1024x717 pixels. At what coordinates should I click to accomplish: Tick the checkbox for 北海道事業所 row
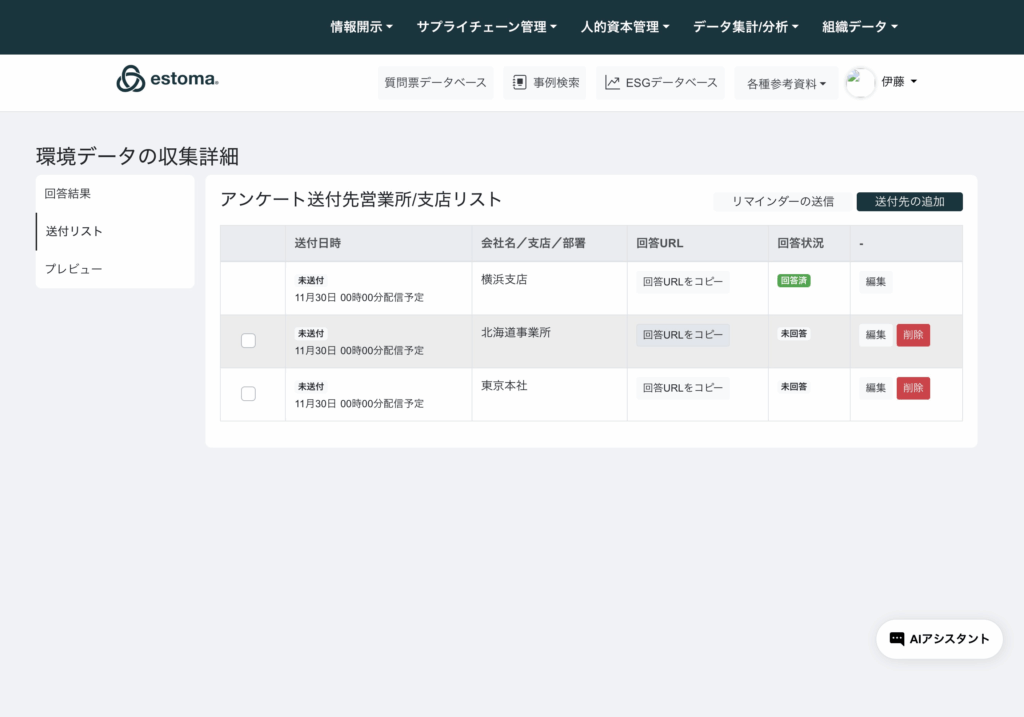[x=248, y=341]
